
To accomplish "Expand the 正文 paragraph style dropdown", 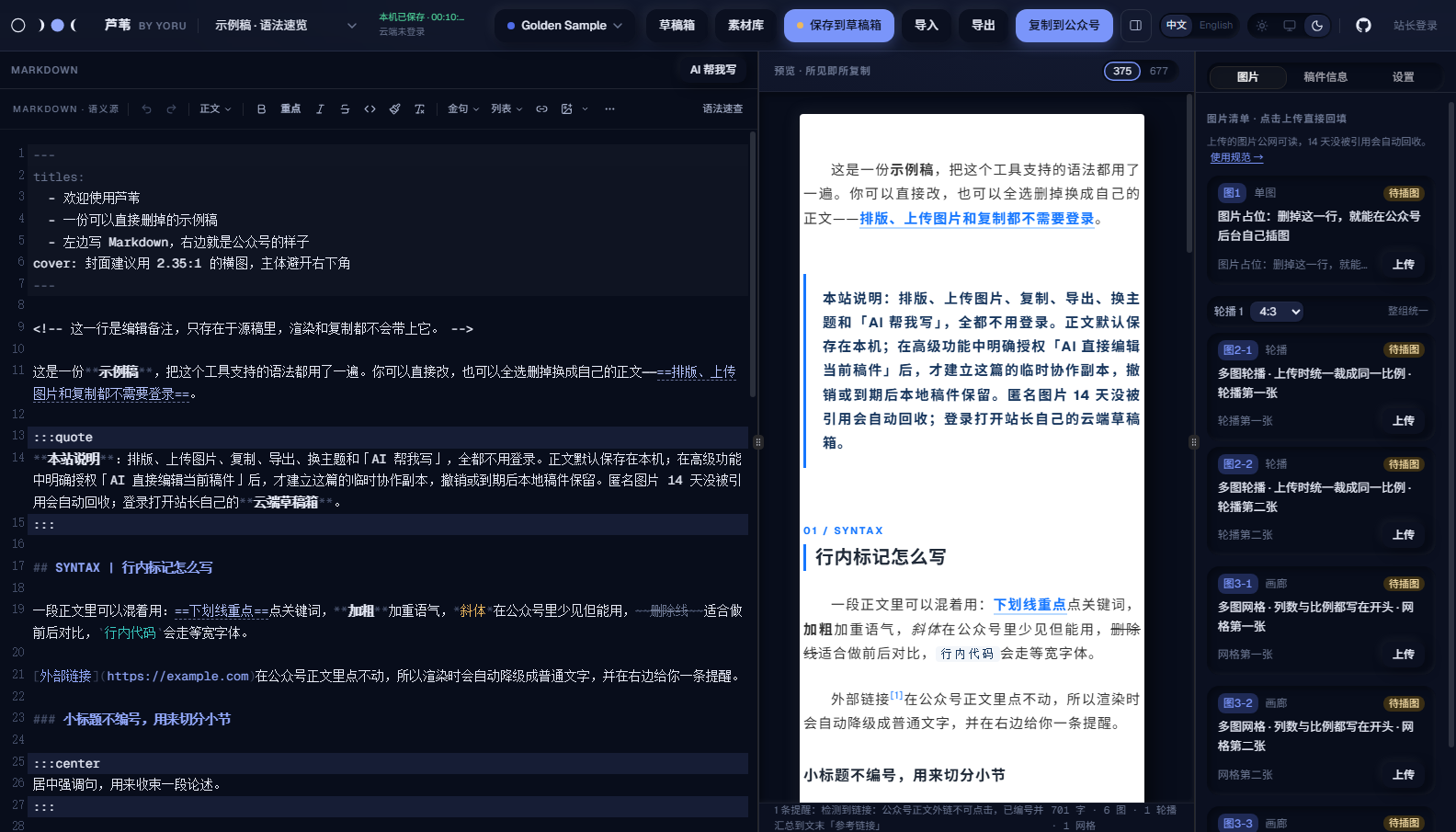I will coord(216,108).
